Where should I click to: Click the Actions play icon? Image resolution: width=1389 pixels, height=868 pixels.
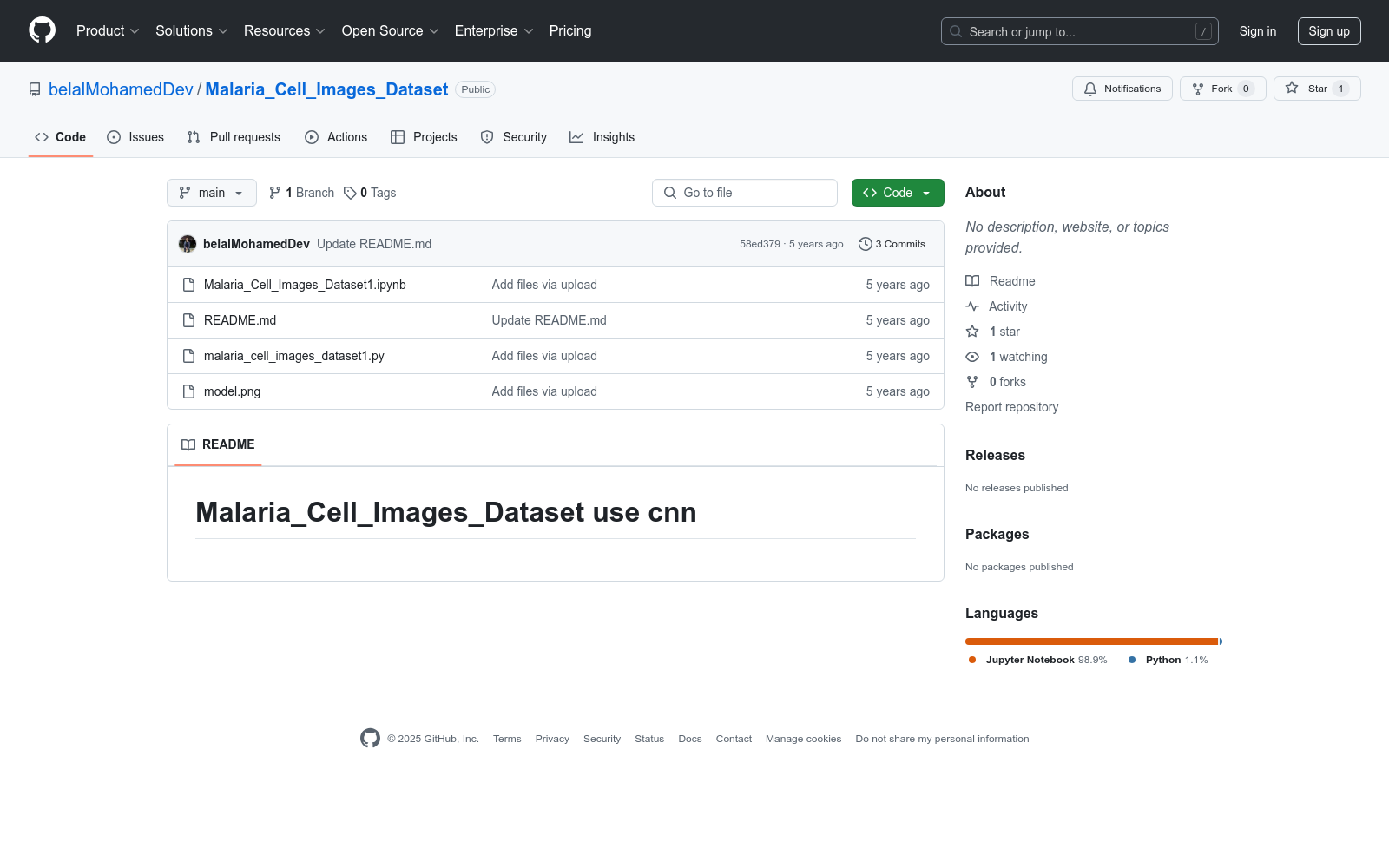312,137
